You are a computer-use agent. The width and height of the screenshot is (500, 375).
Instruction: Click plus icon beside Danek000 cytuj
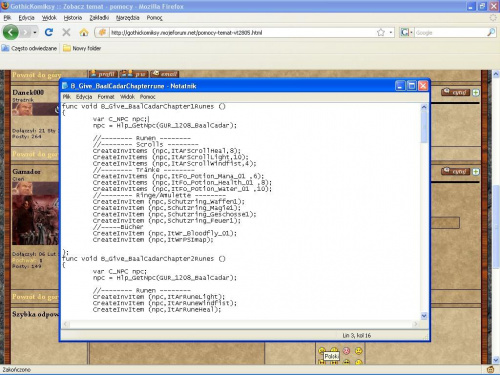pos(476,92)
